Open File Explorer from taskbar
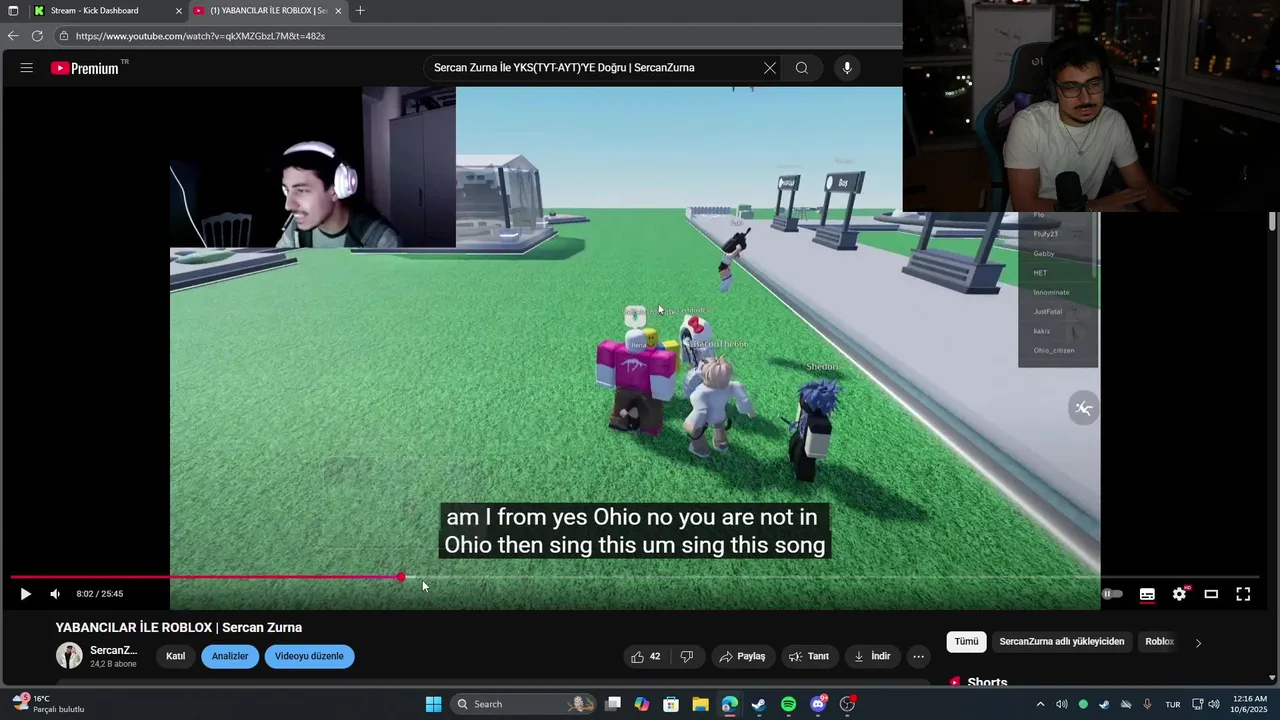 700,704
